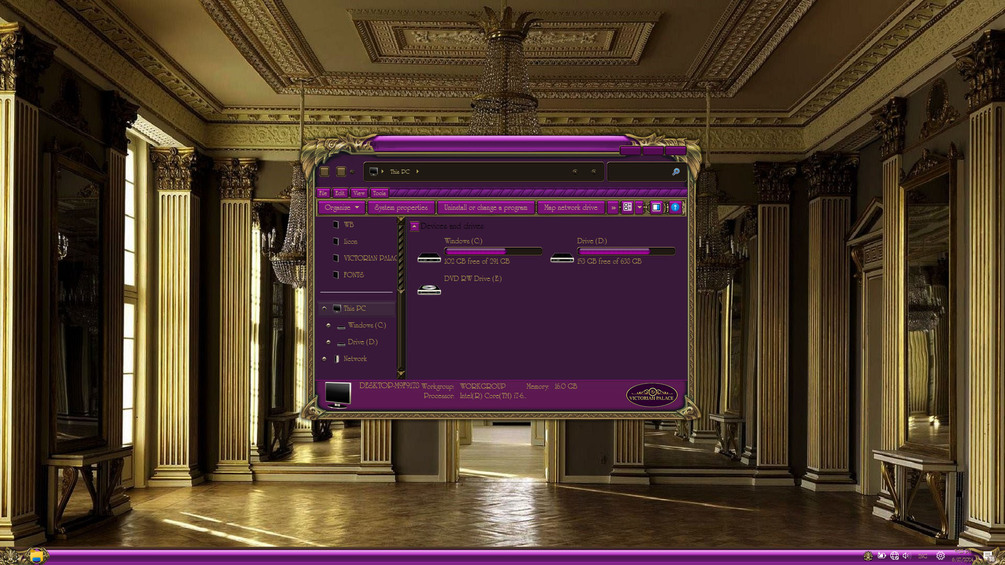Open the view options dropdown arrow

tap(639, 207)
